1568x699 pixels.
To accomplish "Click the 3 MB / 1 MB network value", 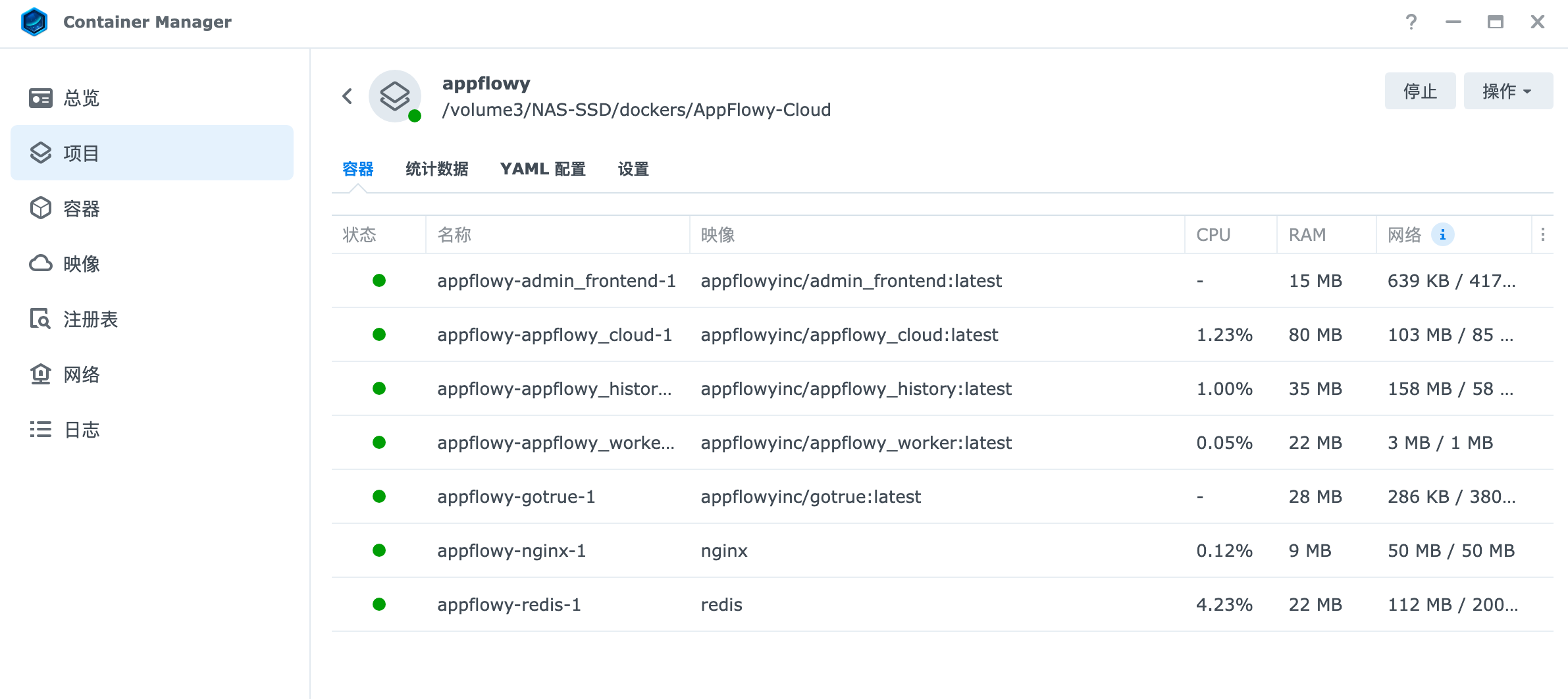I will pyautogui.click(x=1440, y=443).
